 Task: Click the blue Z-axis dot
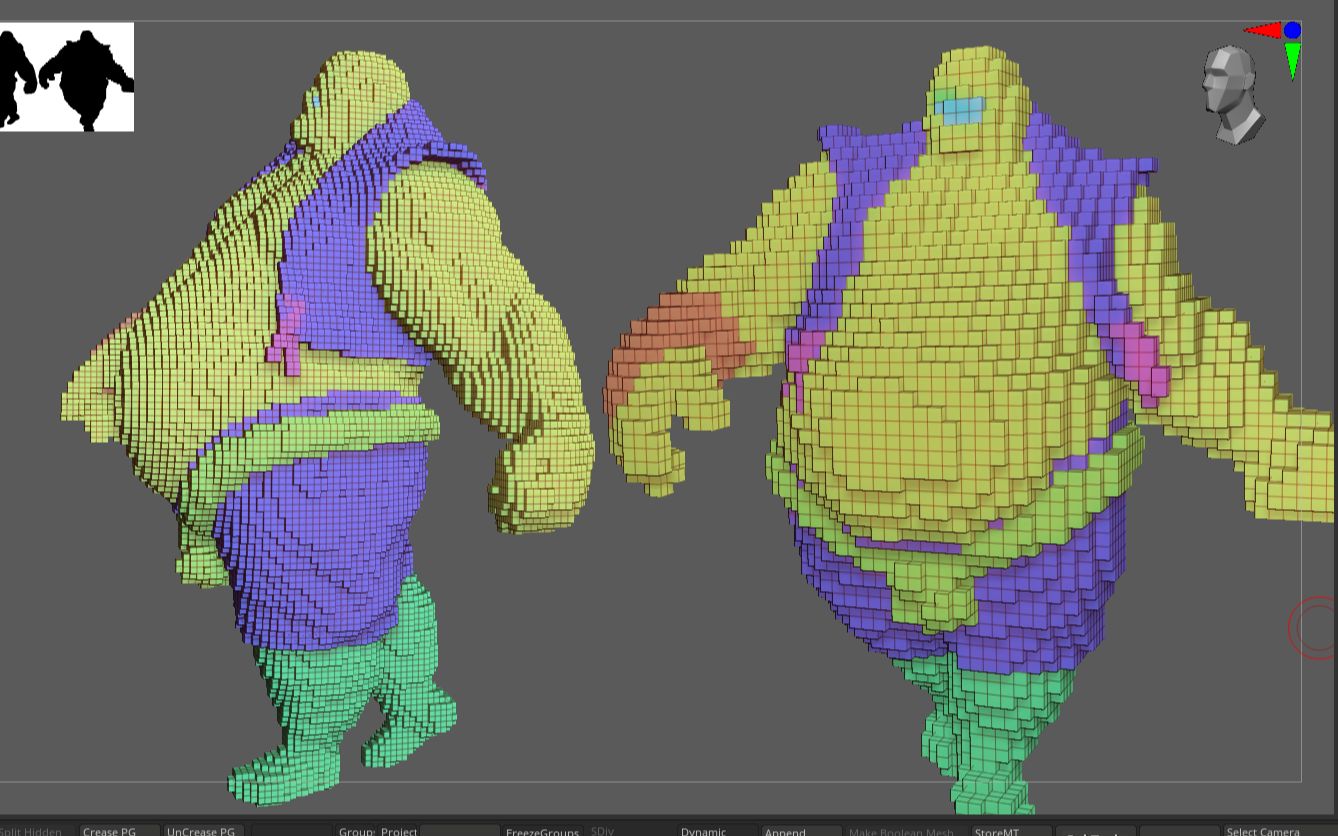(1293, 31)
